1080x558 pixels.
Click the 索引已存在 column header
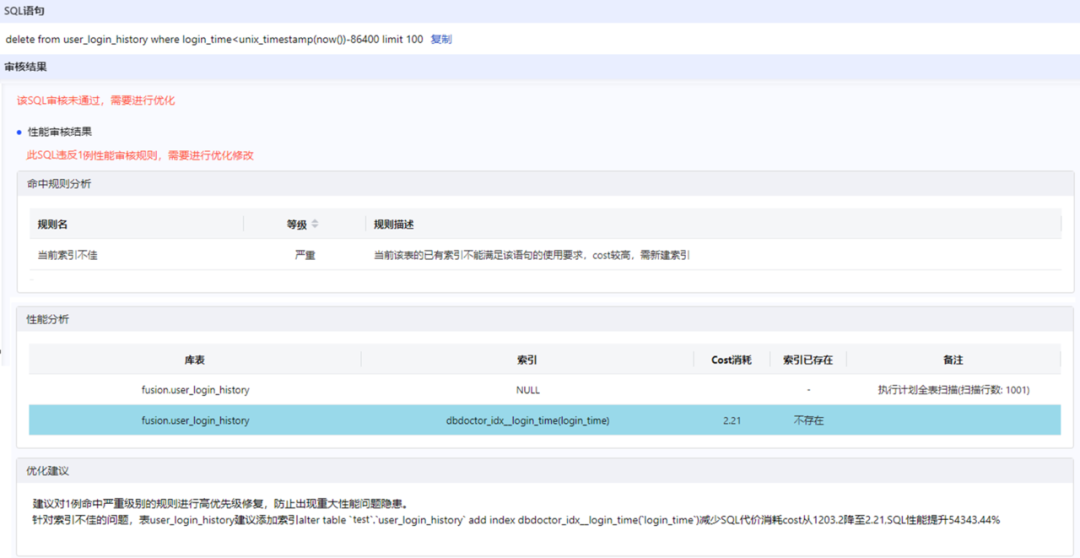(808, 360)
